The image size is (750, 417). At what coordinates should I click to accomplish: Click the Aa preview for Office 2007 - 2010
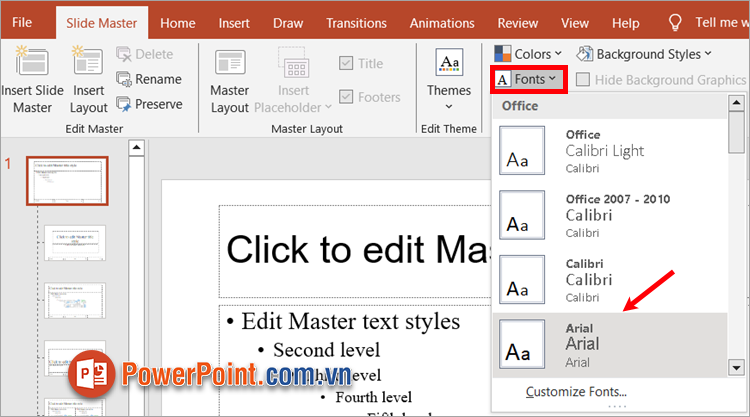(522, 215)
